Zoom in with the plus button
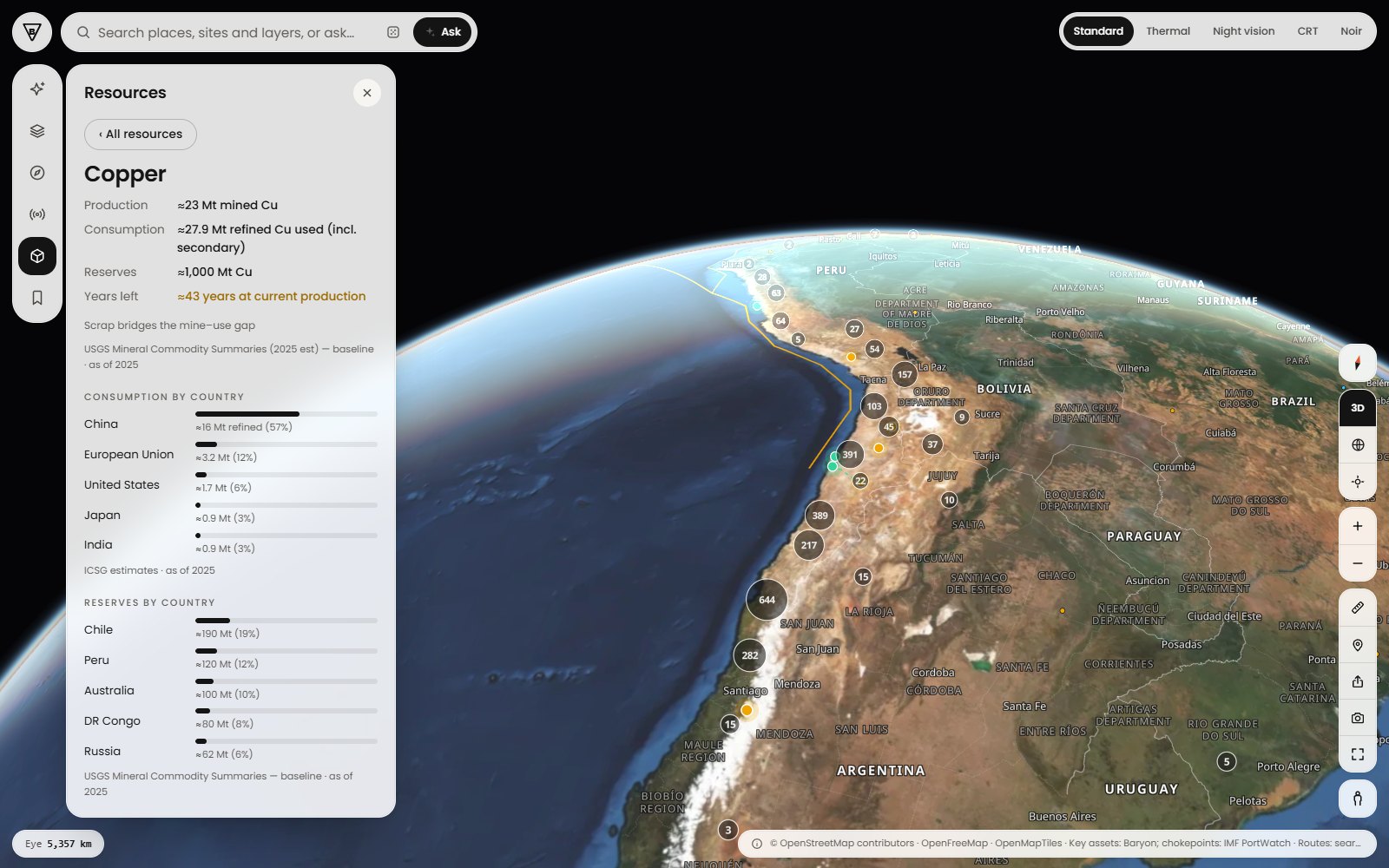 pos(1358,526)
